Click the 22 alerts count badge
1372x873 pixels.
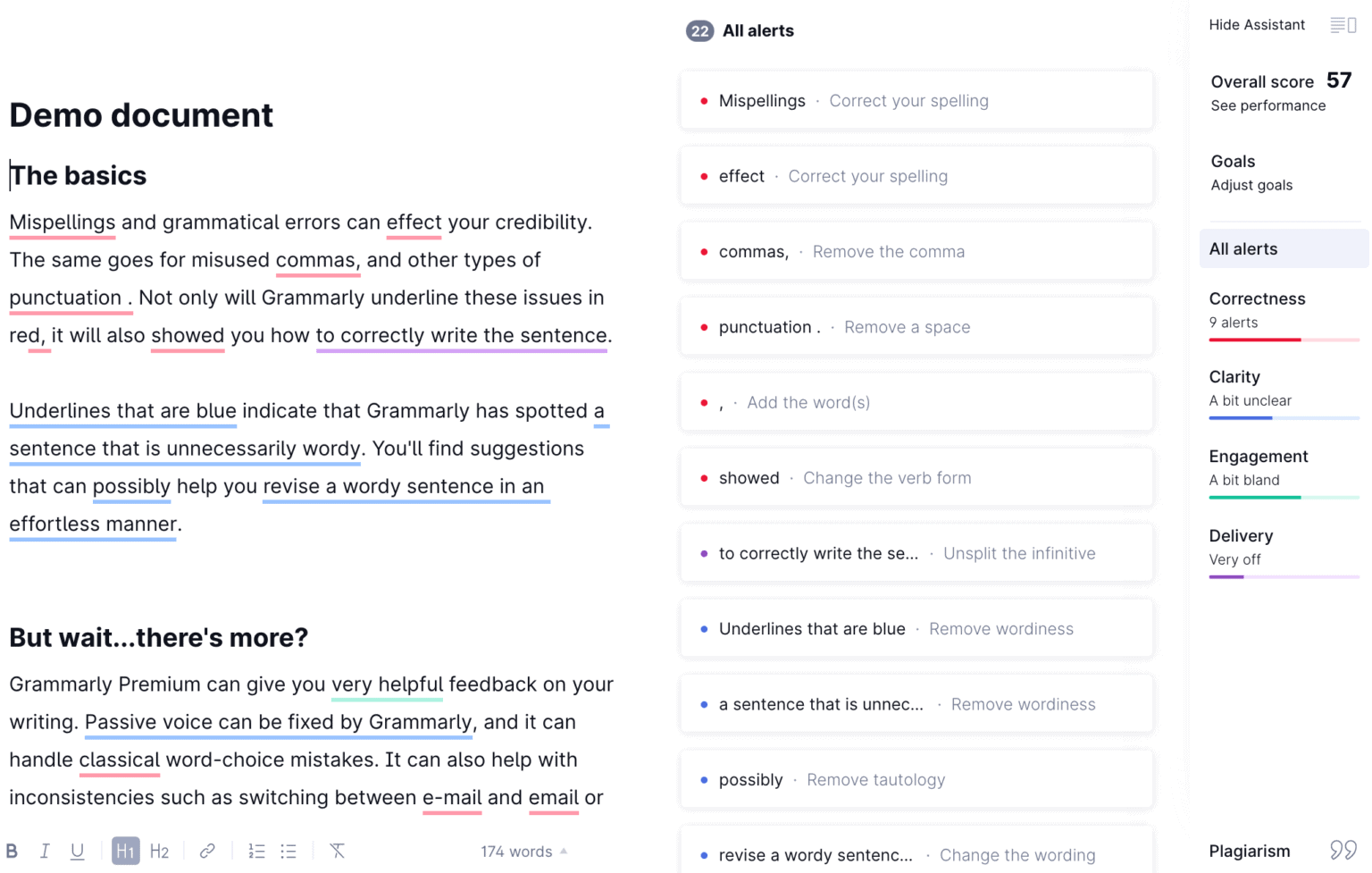tap(699, 29)
